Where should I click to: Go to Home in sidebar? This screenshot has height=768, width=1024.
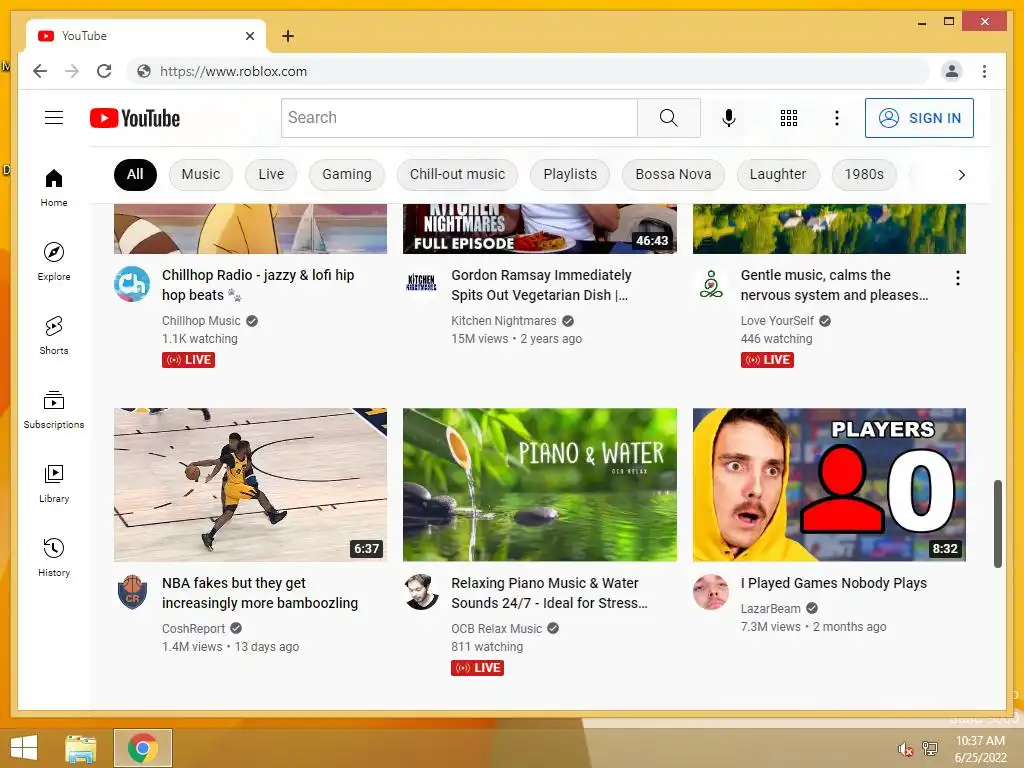tap(54, 188)
